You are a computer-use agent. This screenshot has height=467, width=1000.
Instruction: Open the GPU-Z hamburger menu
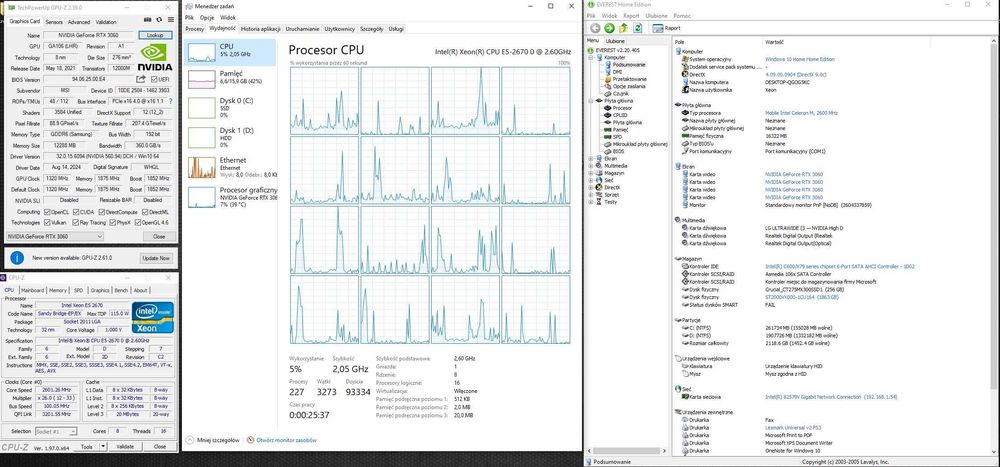(x=171, y=21)
